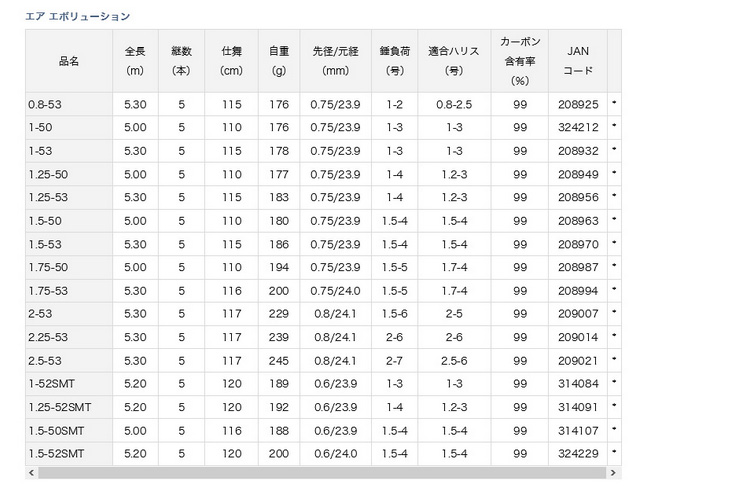Click the 自重 (g) column header
This screenshot has height=502, width=730.
tap(279, 61)
